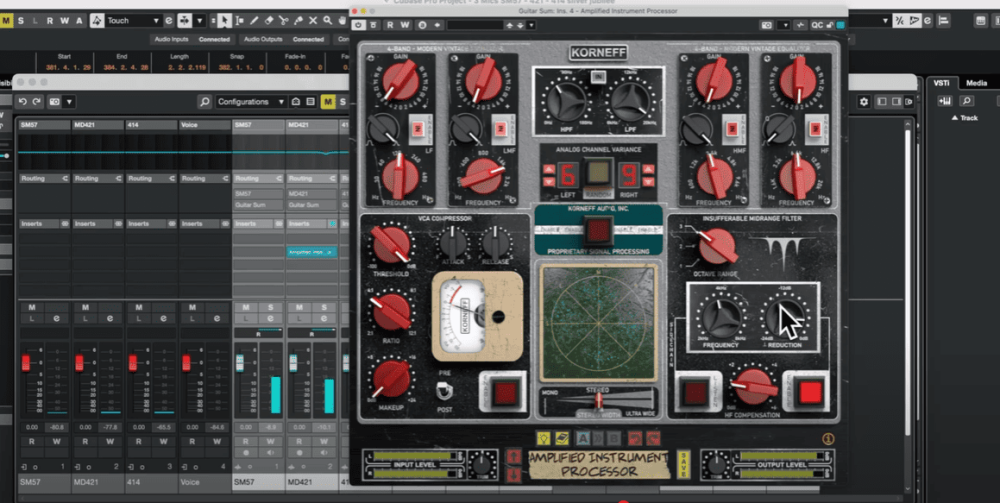Select the Zoom magnifier tool

coord(328,20)
